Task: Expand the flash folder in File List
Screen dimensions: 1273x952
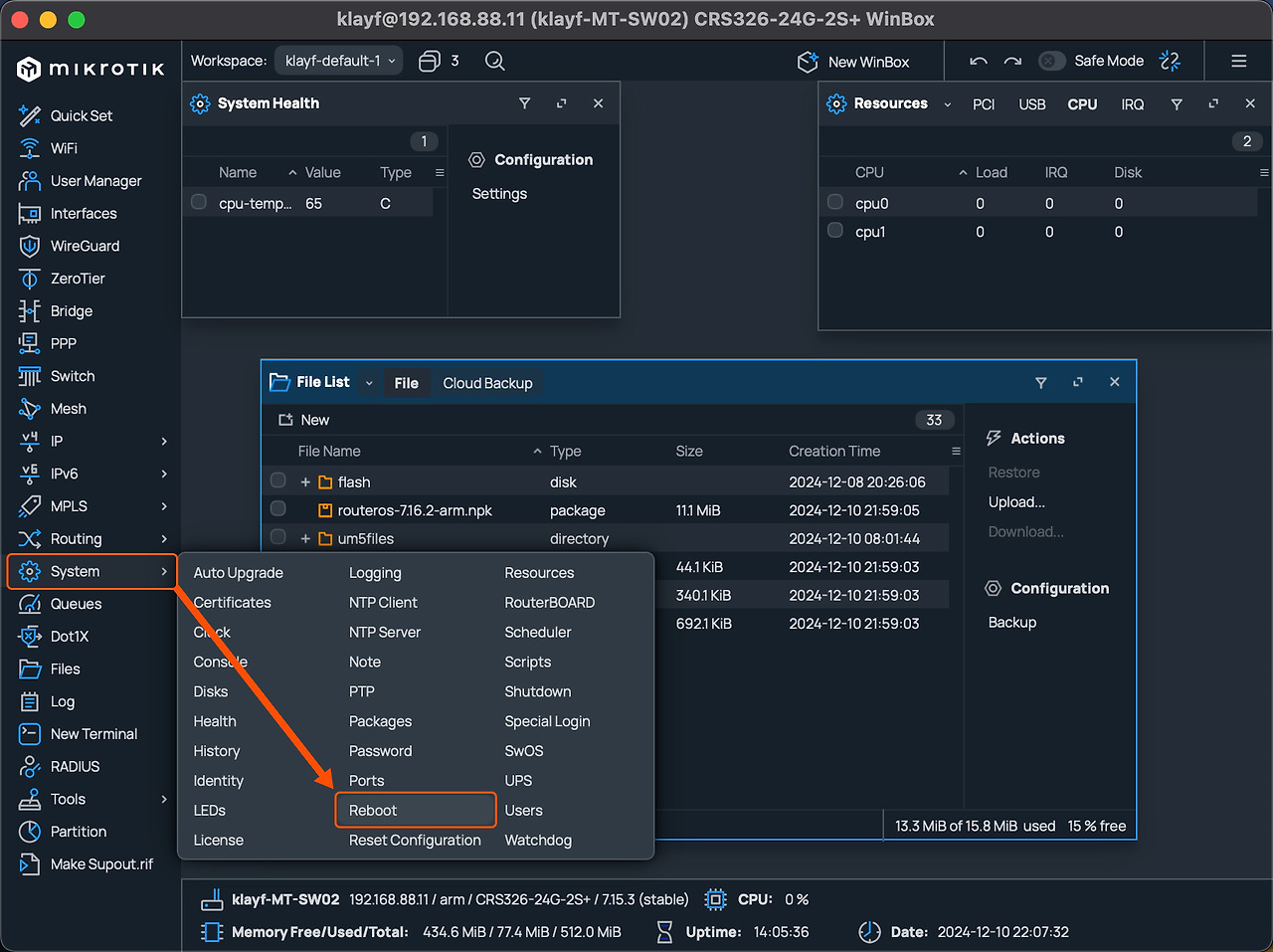Action: 305,481
